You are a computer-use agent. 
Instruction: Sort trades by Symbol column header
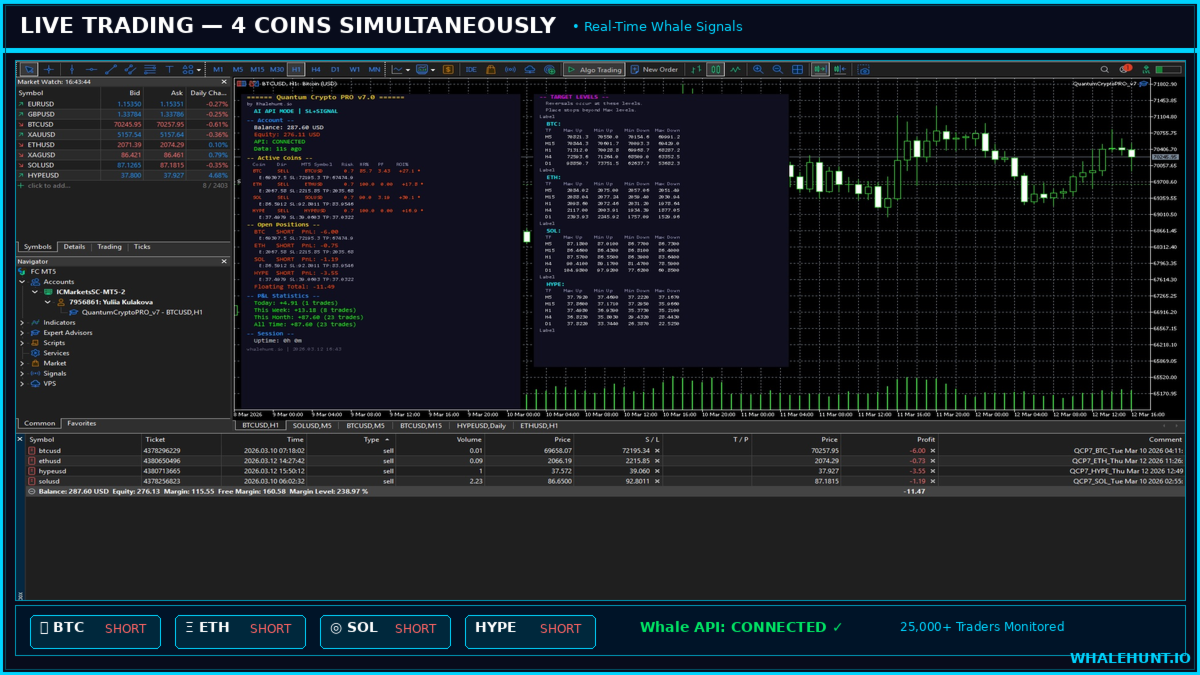click(x=42, y=439)
